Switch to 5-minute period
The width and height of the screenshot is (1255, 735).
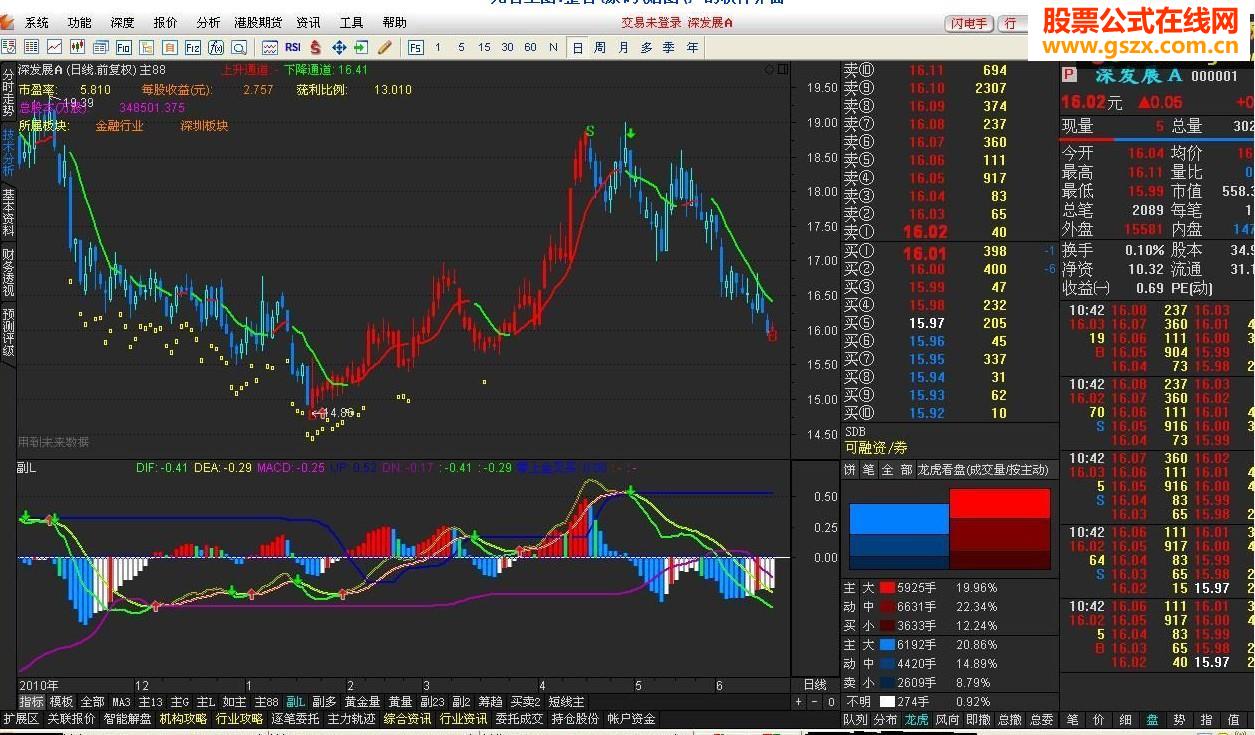pos(461,47)
